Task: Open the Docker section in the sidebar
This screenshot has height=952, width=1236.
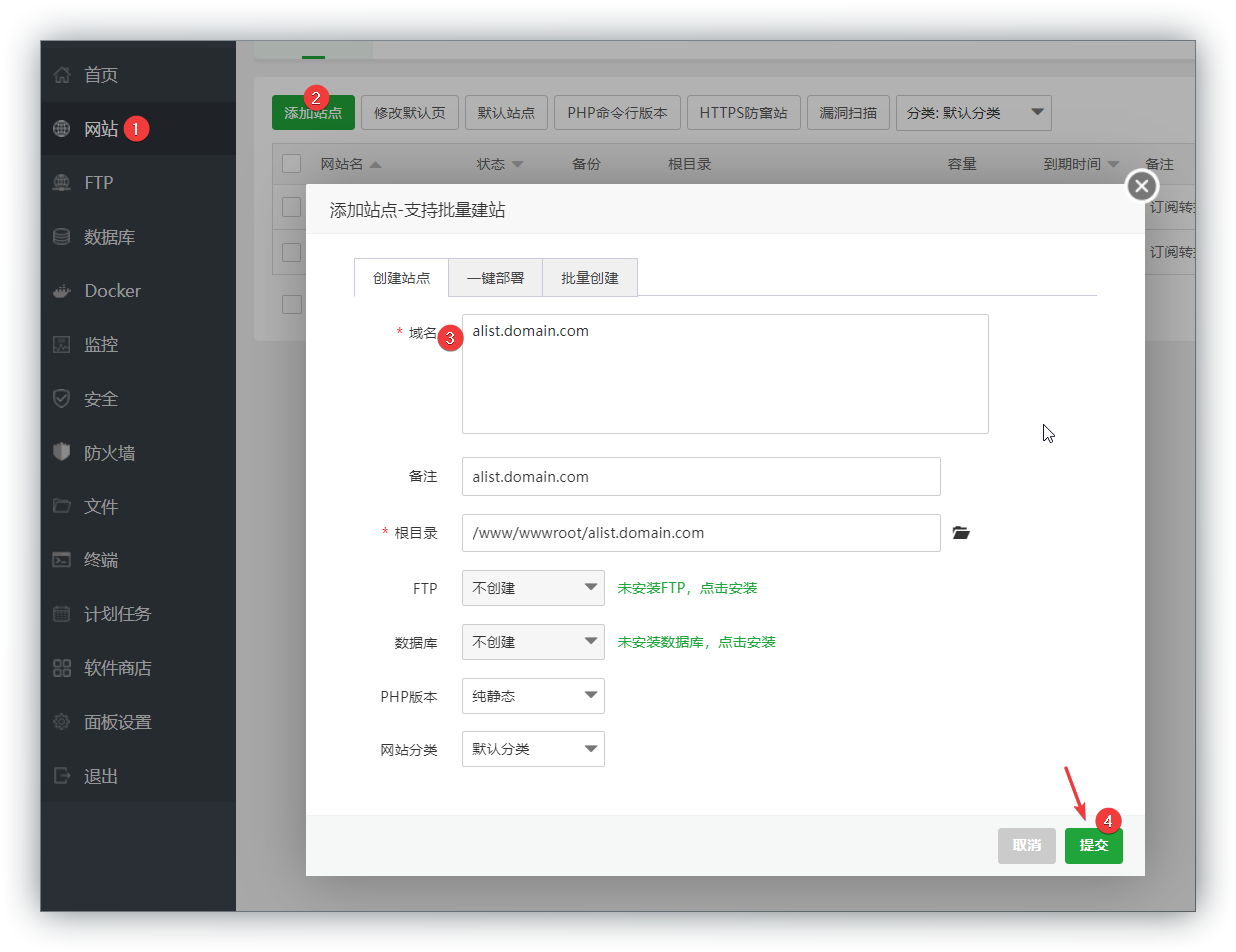Action: pyautogui.click(x=112, y=290)
